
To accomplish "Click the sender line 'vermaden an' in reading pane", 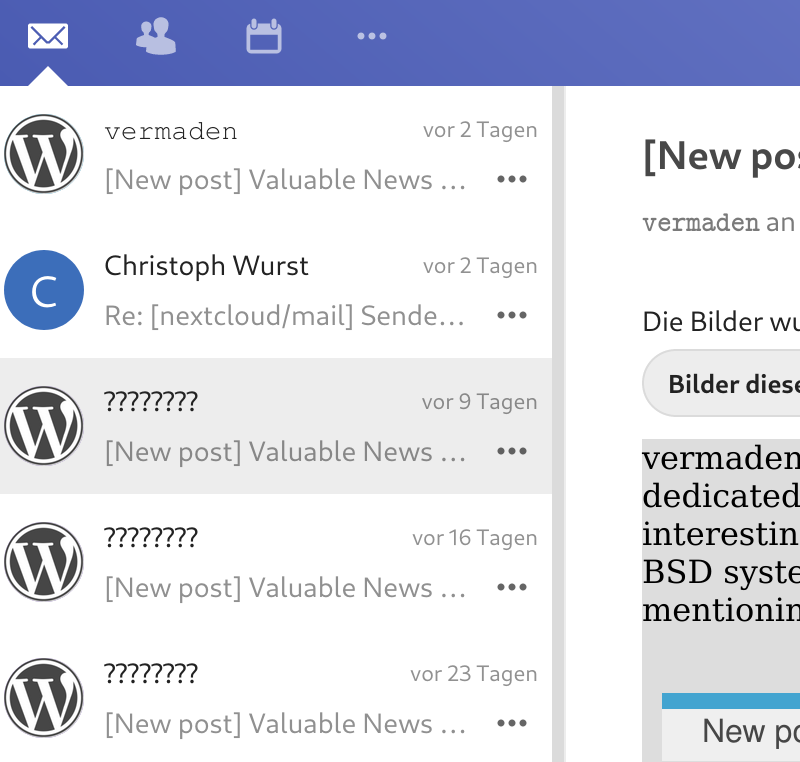I will [x=720, y=223].
